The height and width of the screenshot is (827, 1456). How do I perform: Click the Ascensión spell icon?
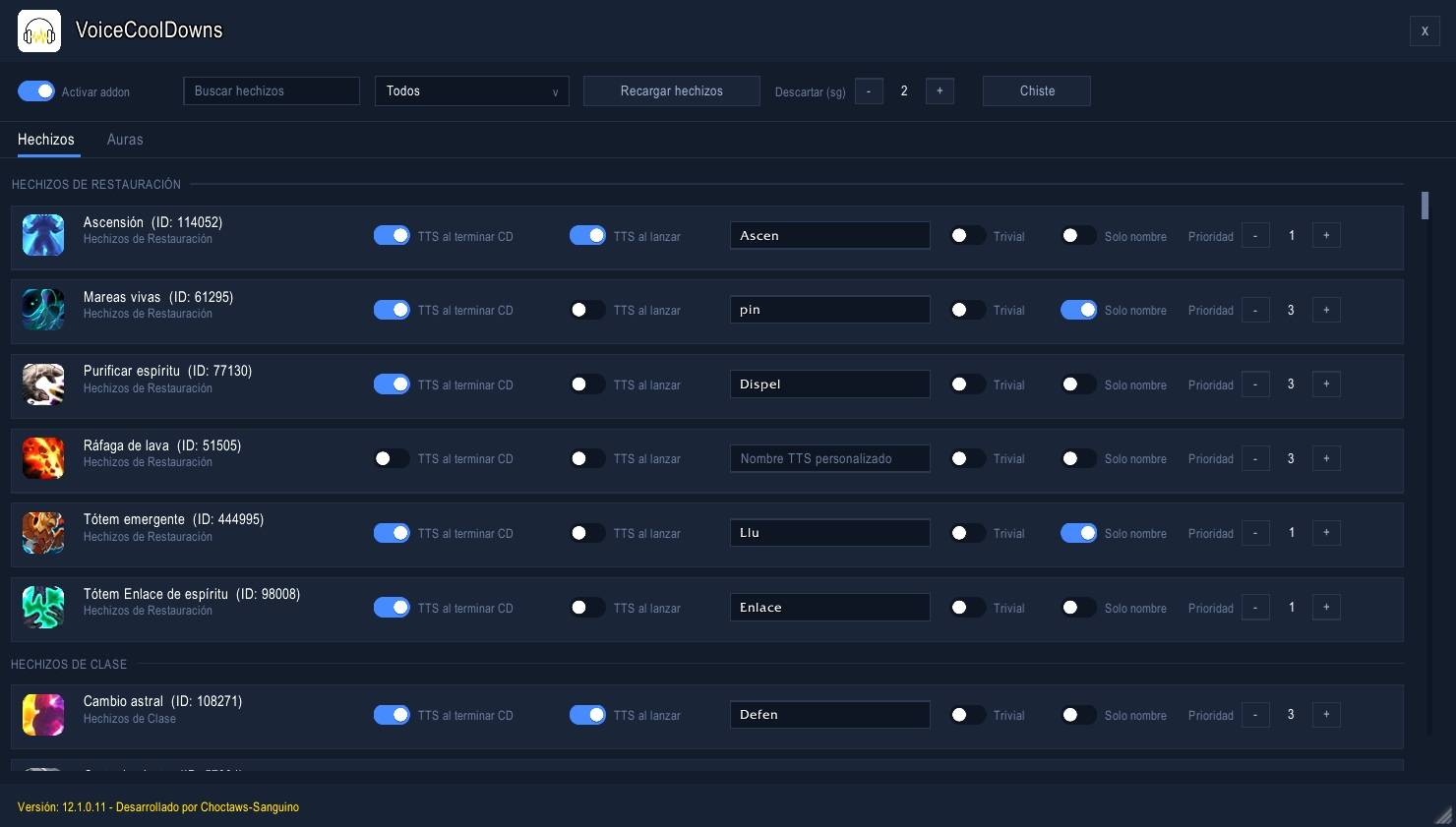43,236
